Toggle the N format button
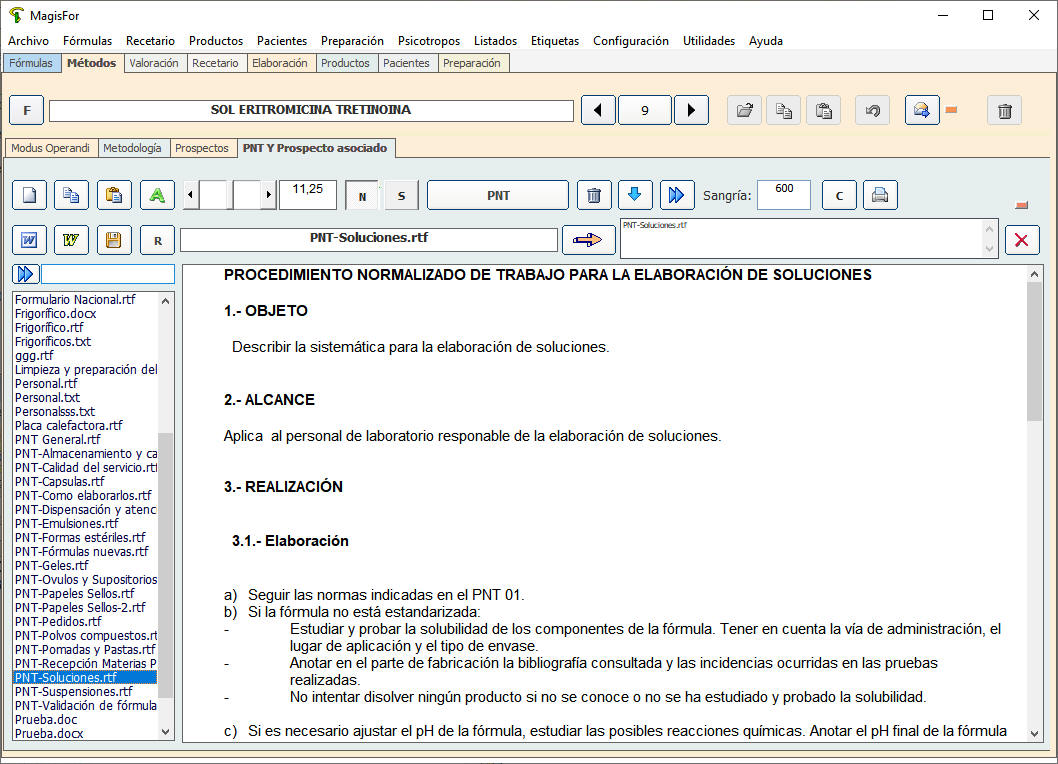The width and height of the screenshot is (1058, 764). coord(362,196)
